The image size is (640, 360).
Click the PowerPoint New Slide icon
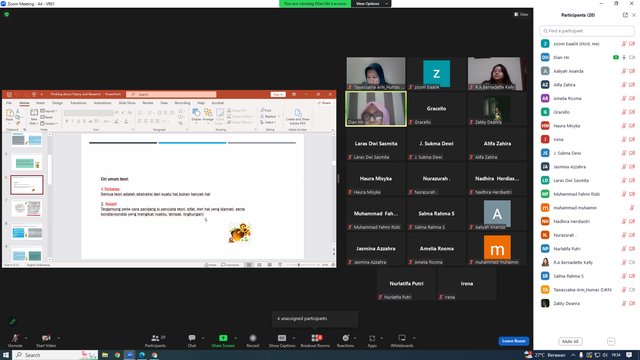(x=34, y=116)
